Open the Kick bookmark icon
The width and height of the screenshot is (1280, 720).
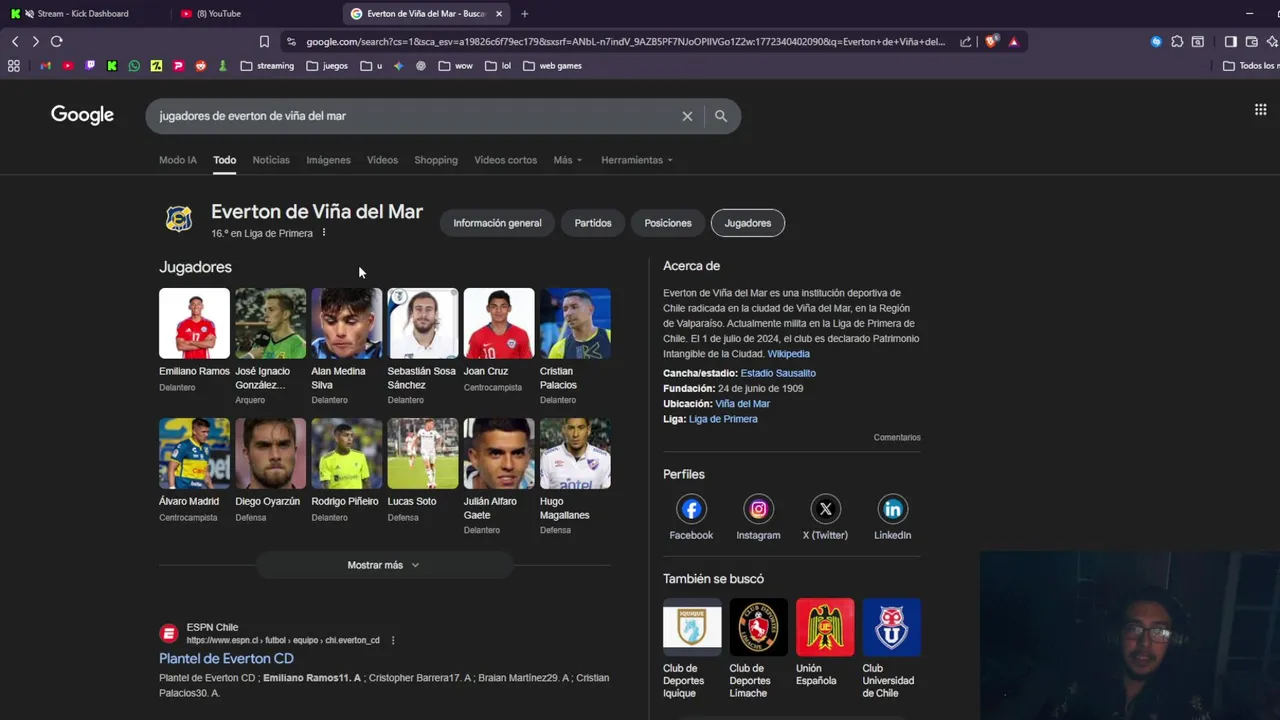[x=112, y=66]
